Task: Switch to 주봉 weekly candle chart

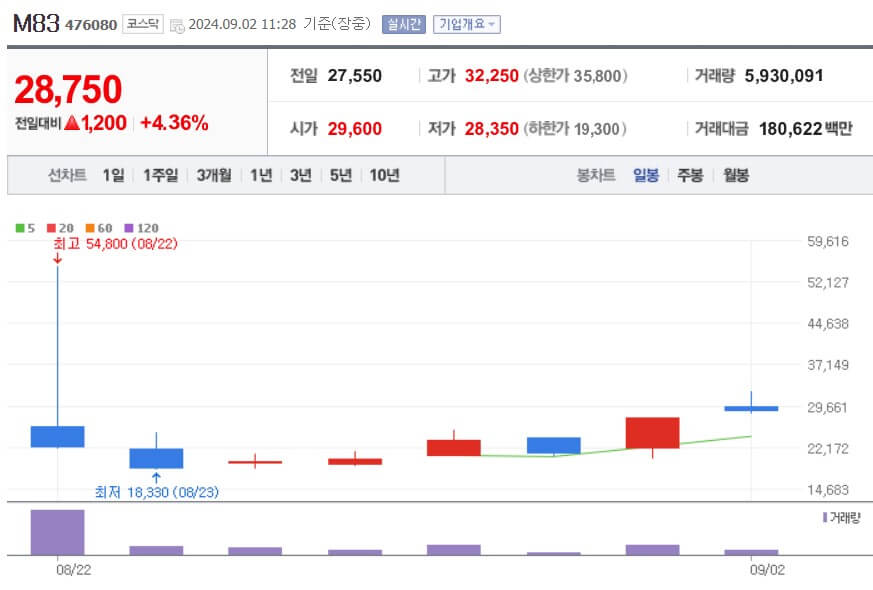Action: pos(690,175)
